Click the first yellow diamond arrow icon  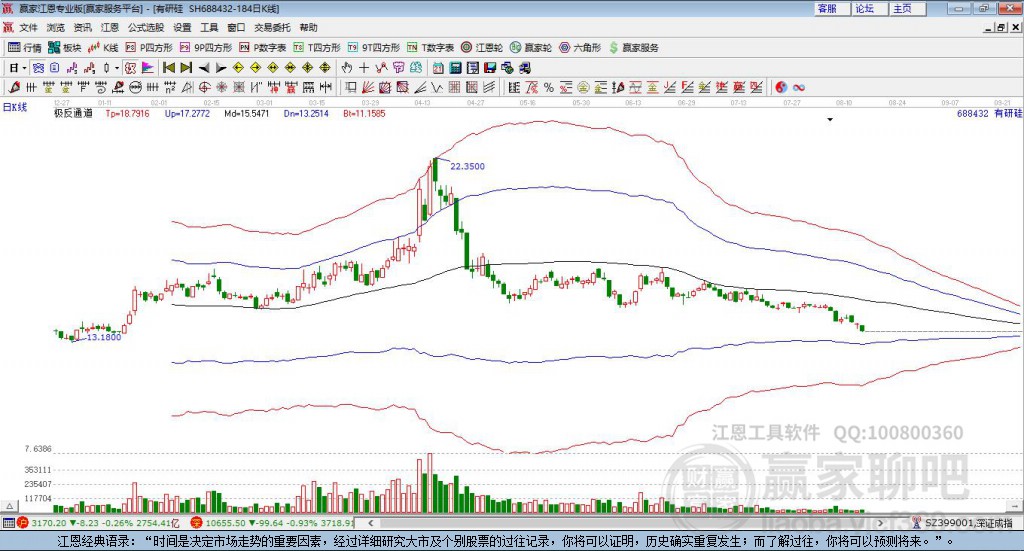pos(238,68)
